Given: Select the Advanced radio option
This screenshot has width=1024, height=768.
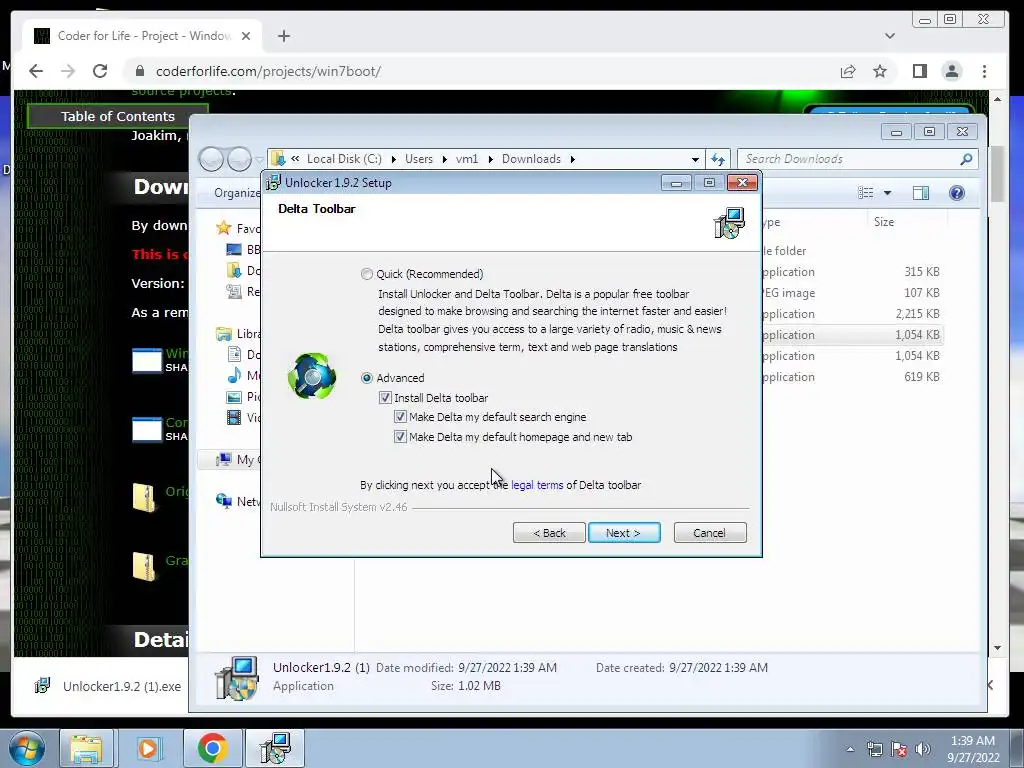Looking at the screenshot, I should pos(367,378).
